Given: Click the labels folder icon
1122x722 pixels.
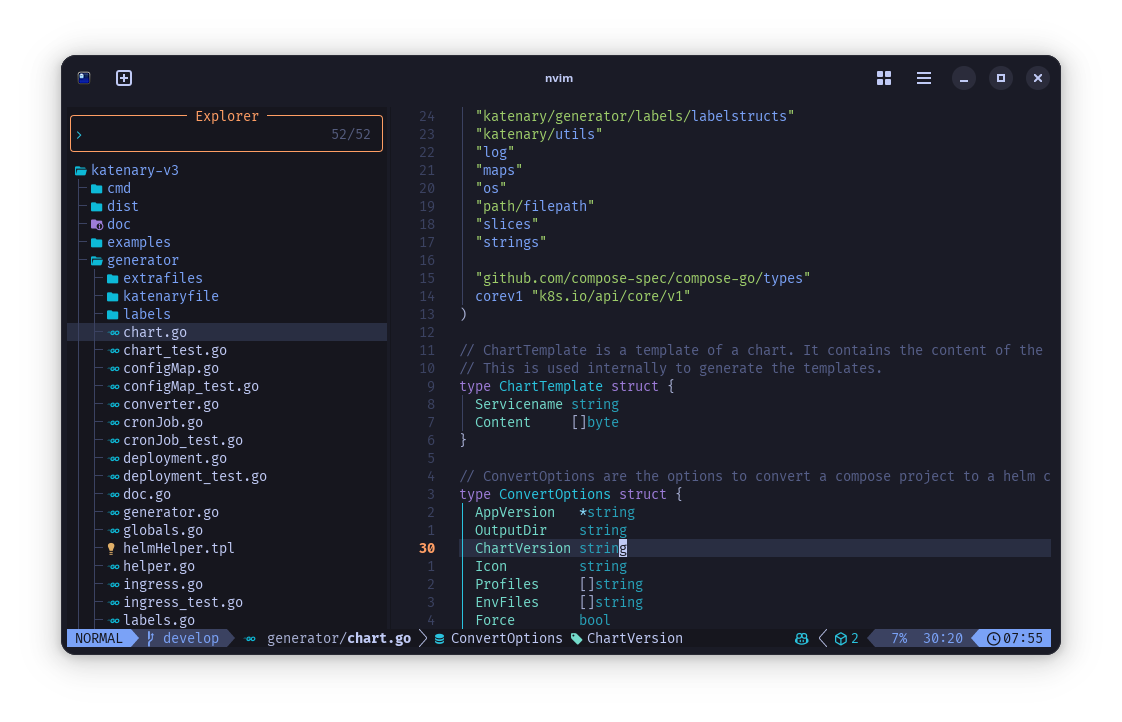Looking at the screenshot, I should click(112, 315).
